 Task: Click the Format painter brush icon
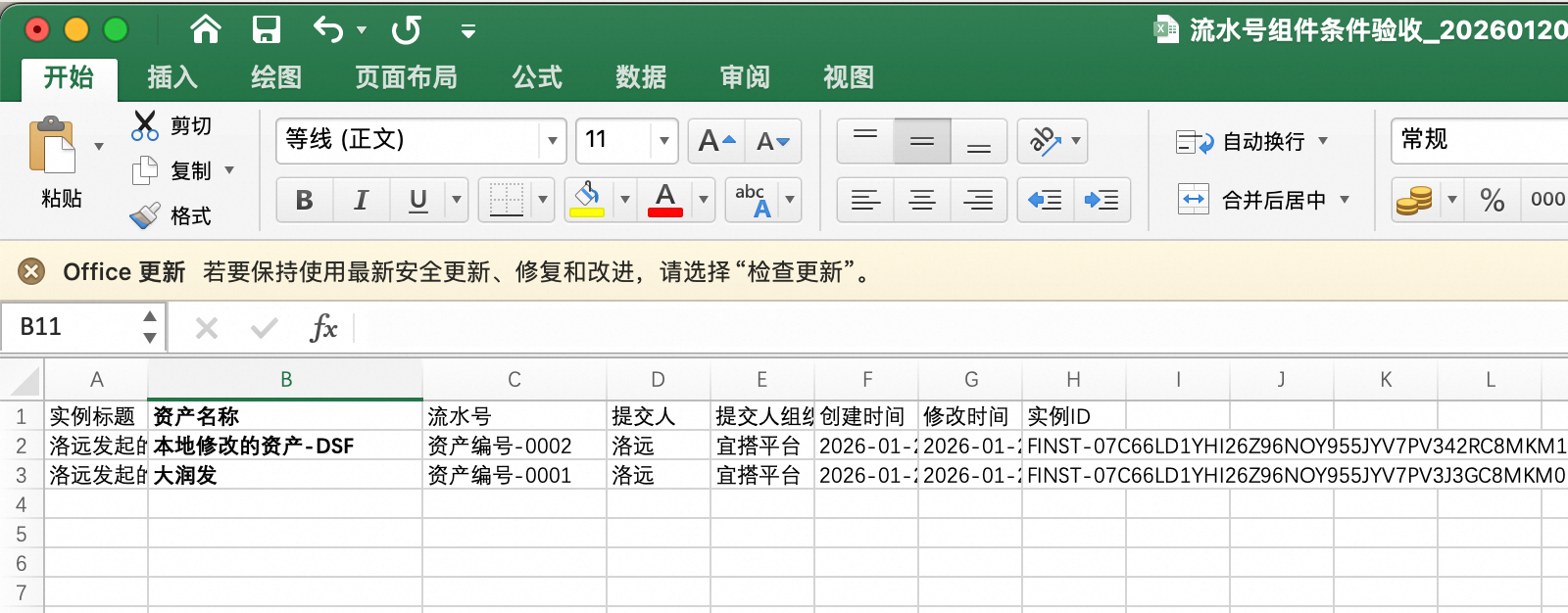pos(145,215)
